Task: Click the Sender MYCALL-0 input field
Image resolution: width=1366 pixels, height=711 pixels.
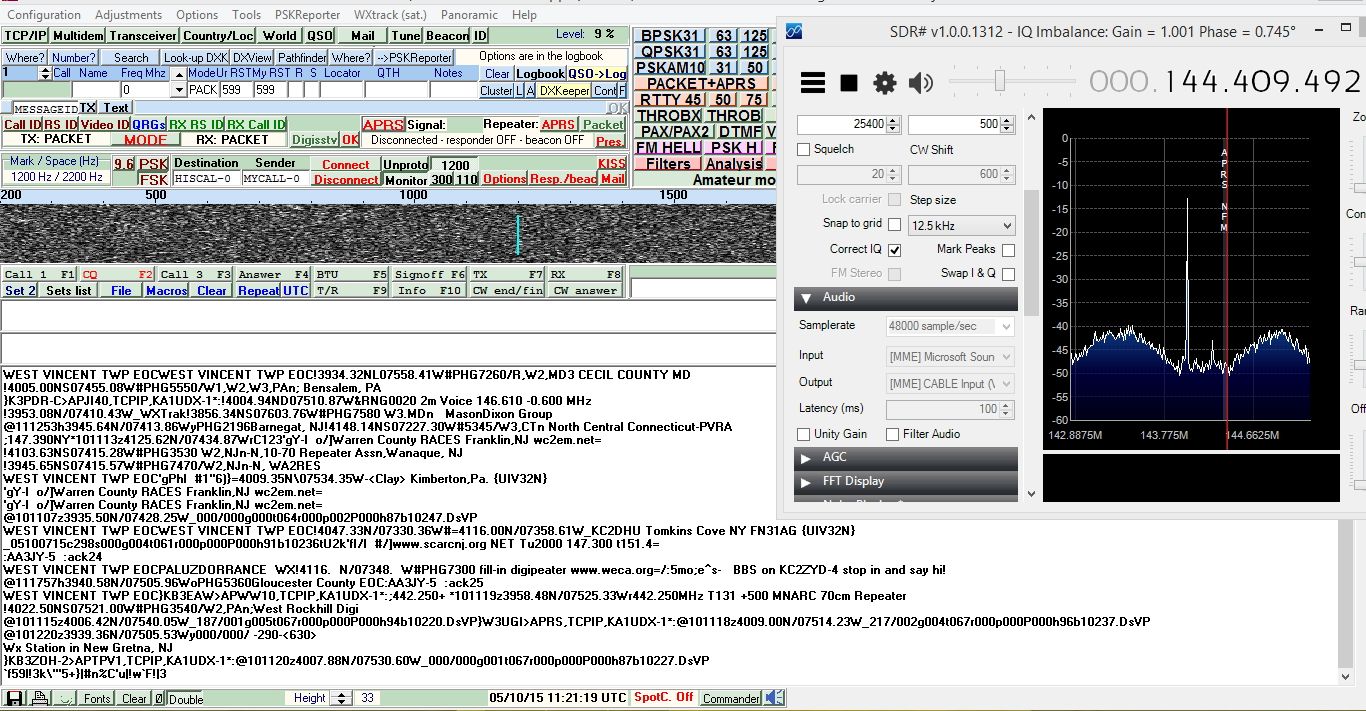Action: pyautogui.click(x=274, y=179)
